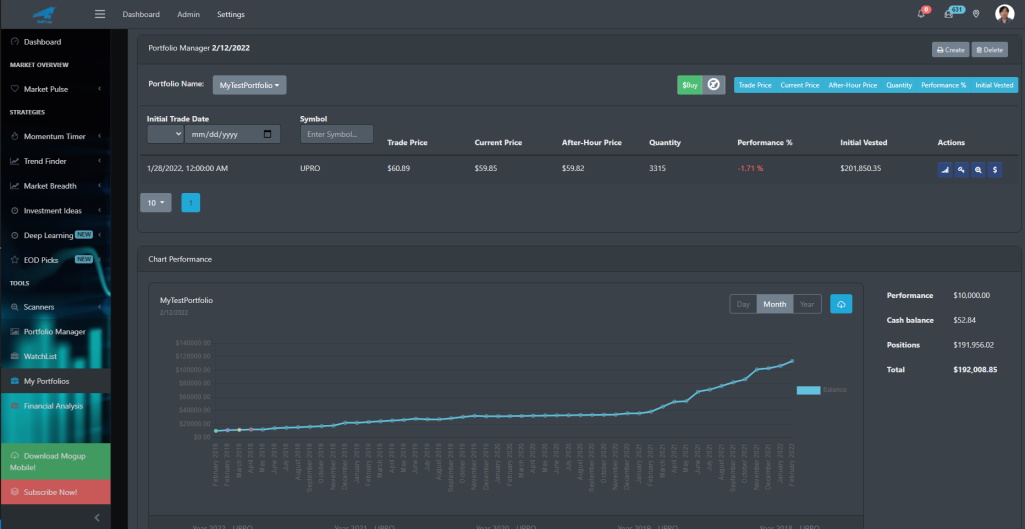Expand the Momentum Timer sidebar menu
Image resolution: width=1025 pixels, height=529 pixels.
[x=55, y=137]
